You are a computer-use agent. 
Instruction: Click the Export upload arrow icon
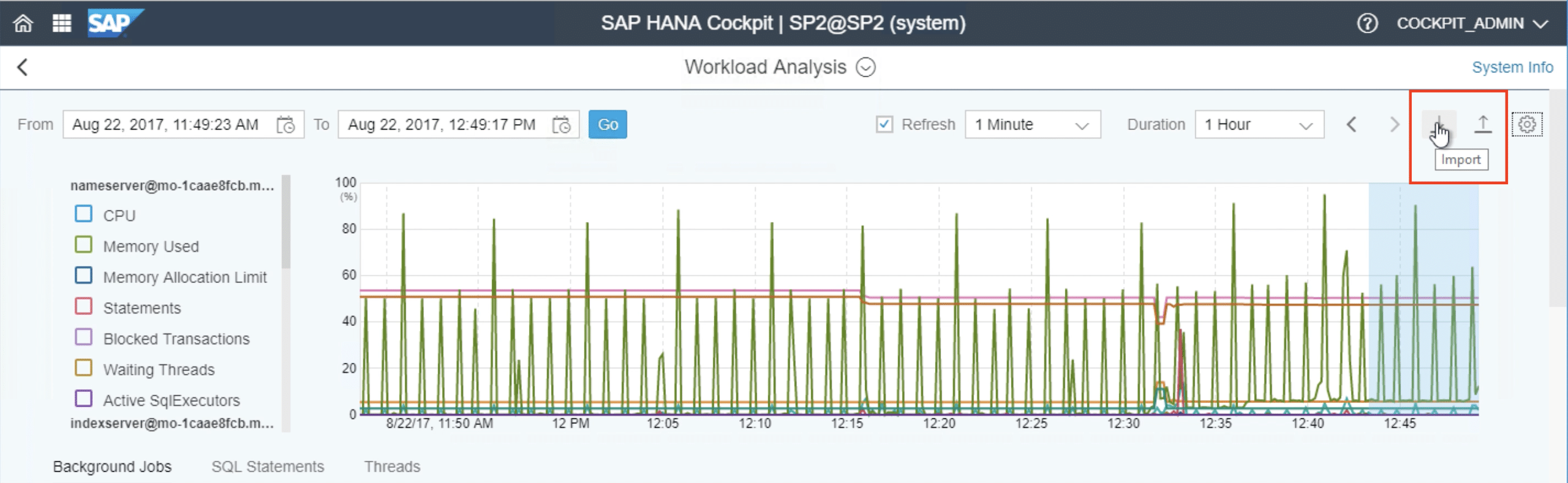1482,124
